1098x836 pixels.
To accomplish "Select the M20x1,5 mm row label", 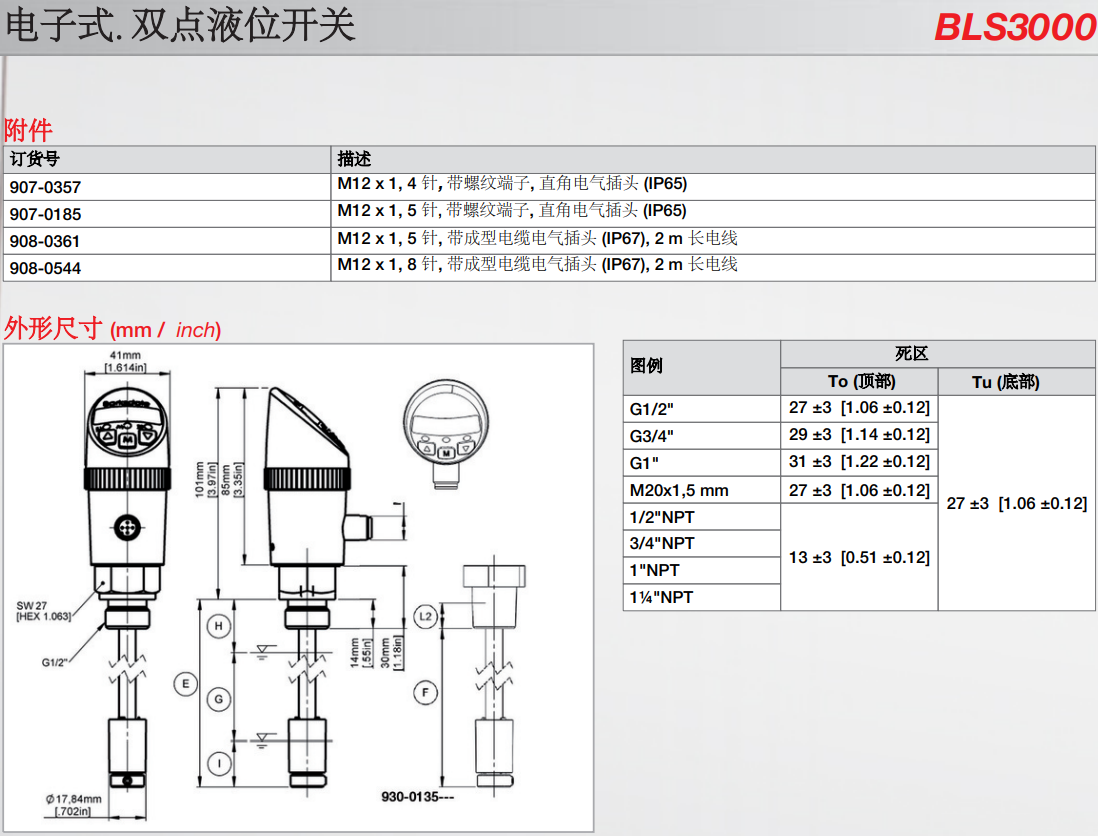I will (x=679, y=490).
